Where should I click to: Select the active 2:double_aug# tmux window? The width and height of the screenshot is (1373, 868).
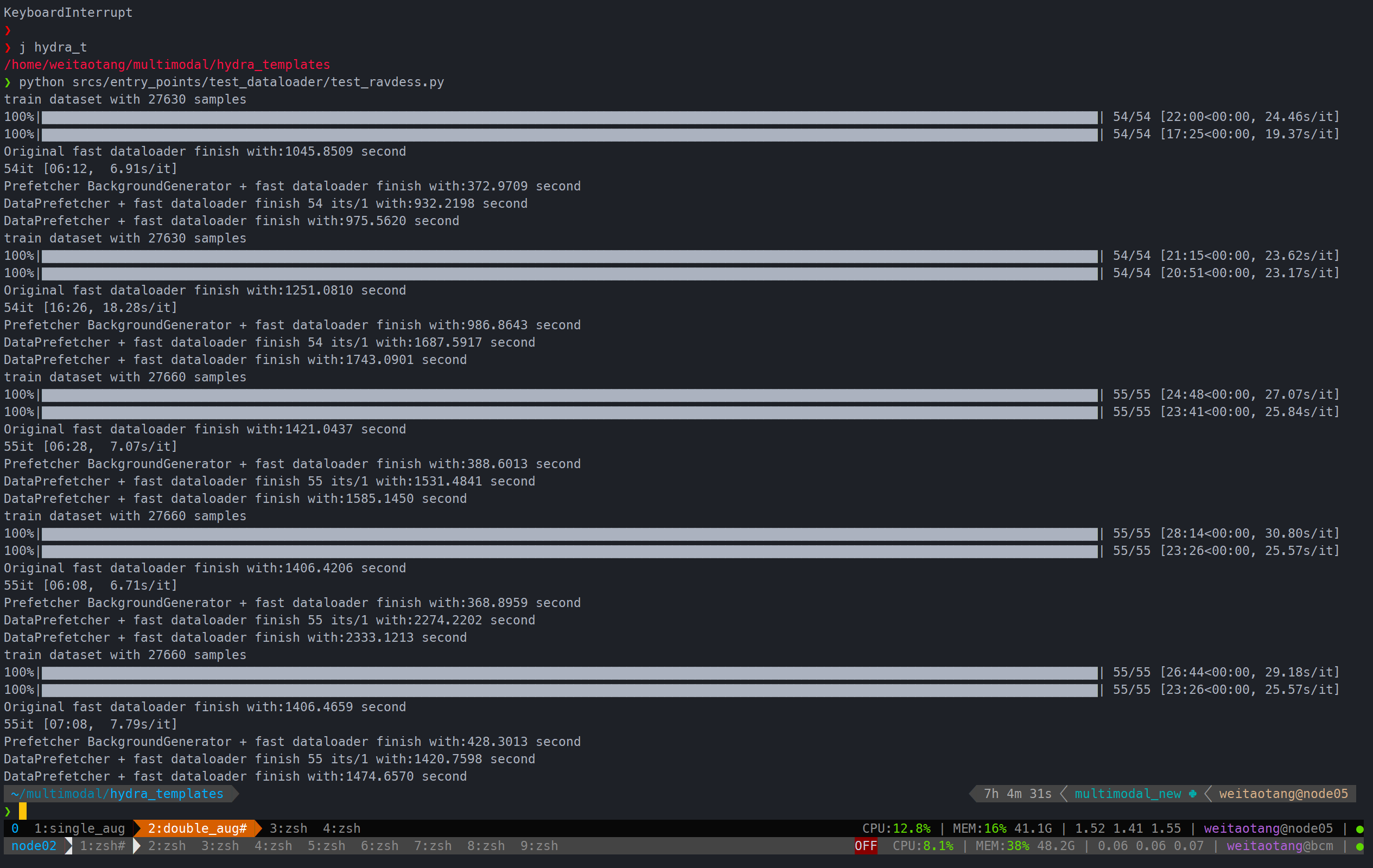coord(198,828)
